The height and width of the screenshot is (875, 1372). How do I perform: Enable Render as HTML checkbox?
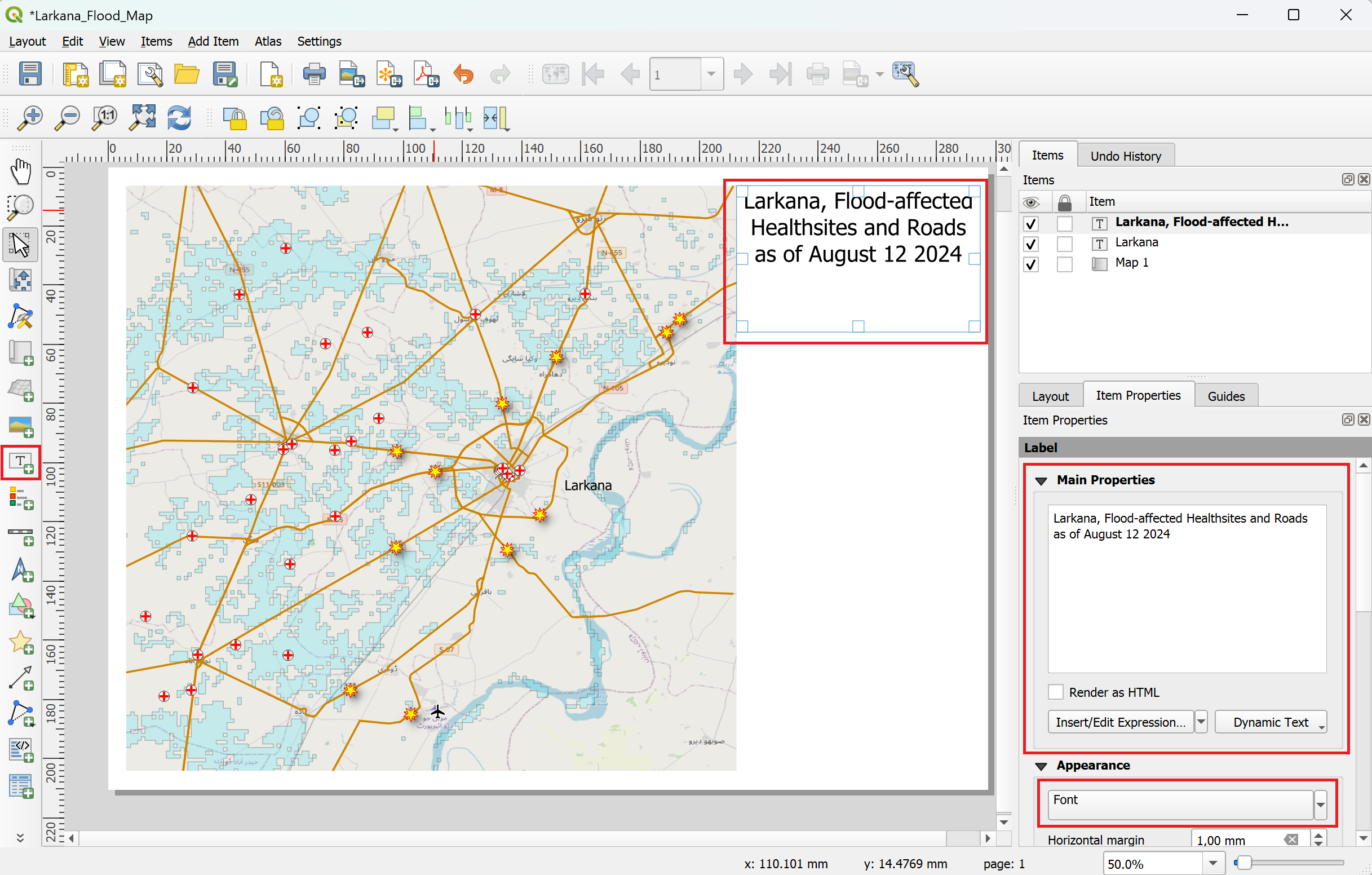tap(1056, 692)
